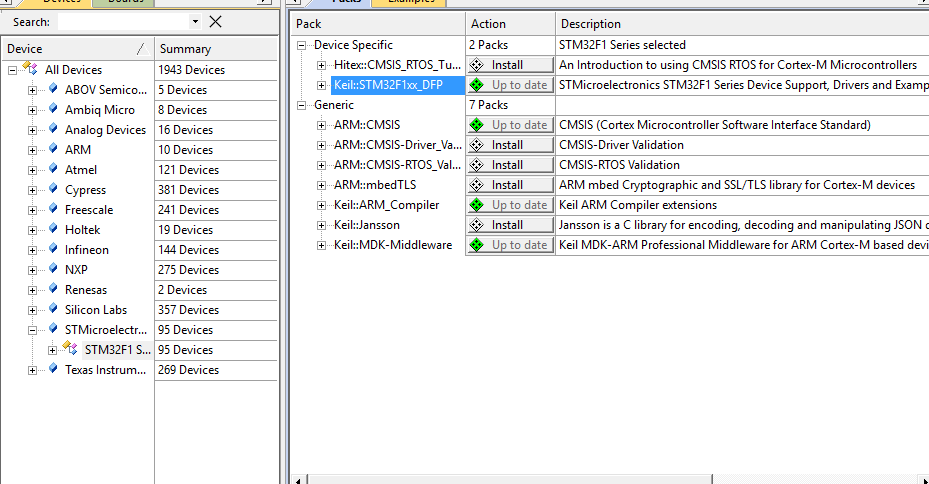The width and height of the screenshot is (929, 484).
Task: Click Up to date for Keil::MDK-Middleware
Action: (511, 245)
